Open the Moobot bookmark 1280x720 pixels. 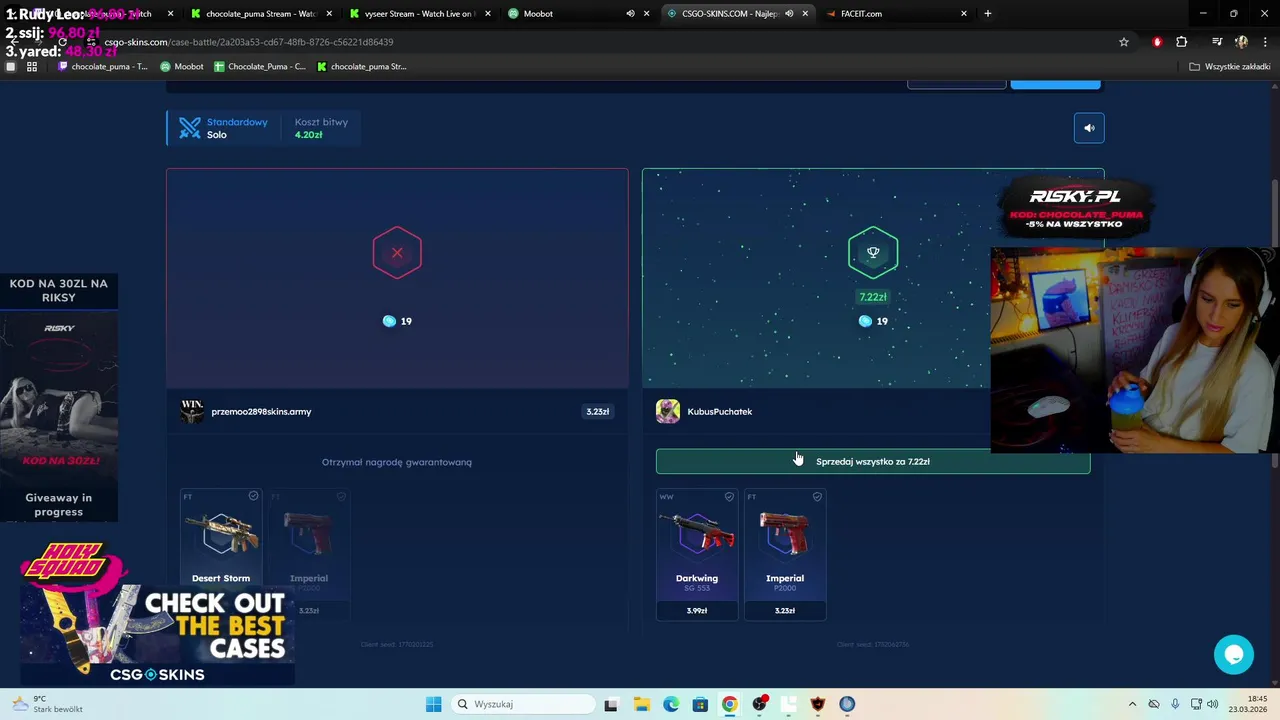pos(182,67)
